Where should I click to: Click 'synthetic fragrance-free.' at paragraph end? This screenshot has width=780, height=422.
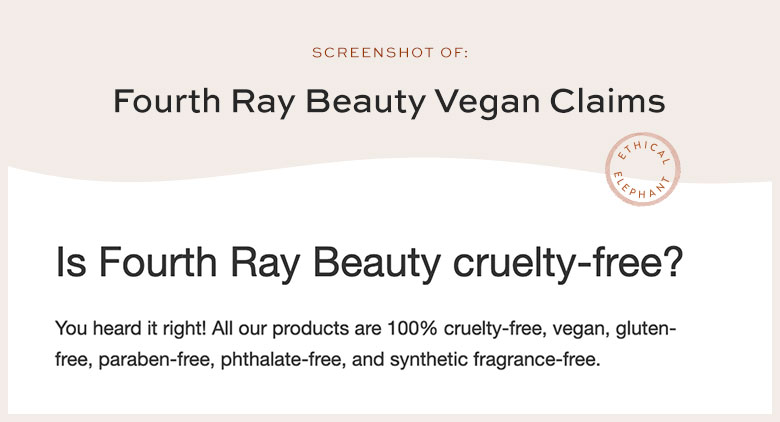click(495, 360)
